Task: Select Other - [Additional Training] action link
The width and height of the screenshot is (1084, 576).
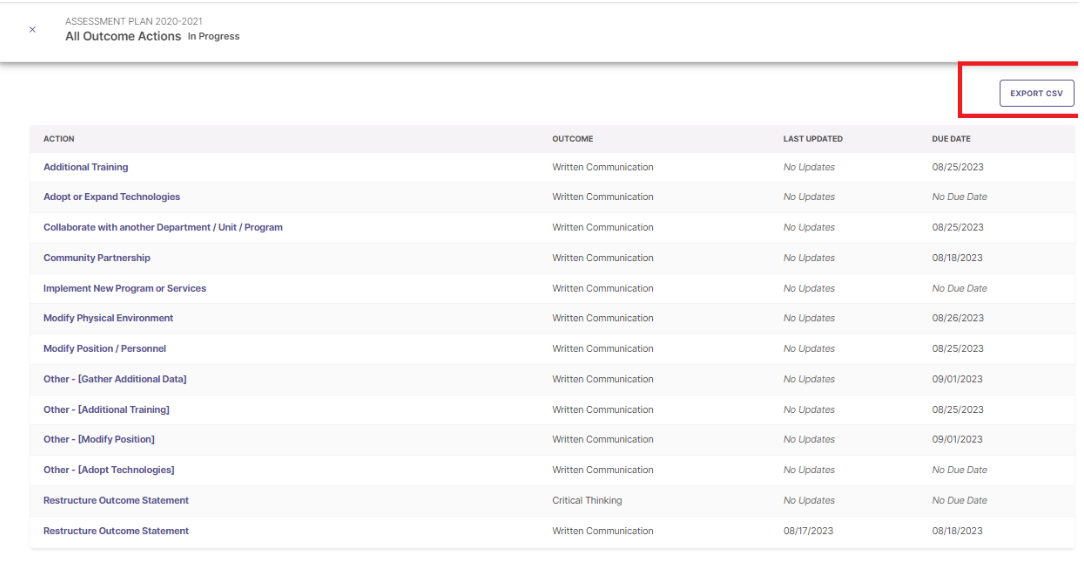Action: pyautogui.click(x=106, y=410)
